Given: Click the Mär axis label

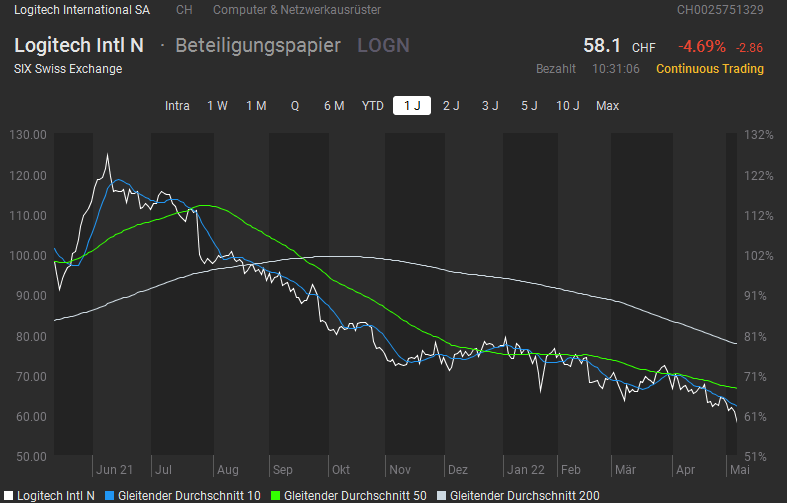Looking at the screenshot, I should coord(625,470).
